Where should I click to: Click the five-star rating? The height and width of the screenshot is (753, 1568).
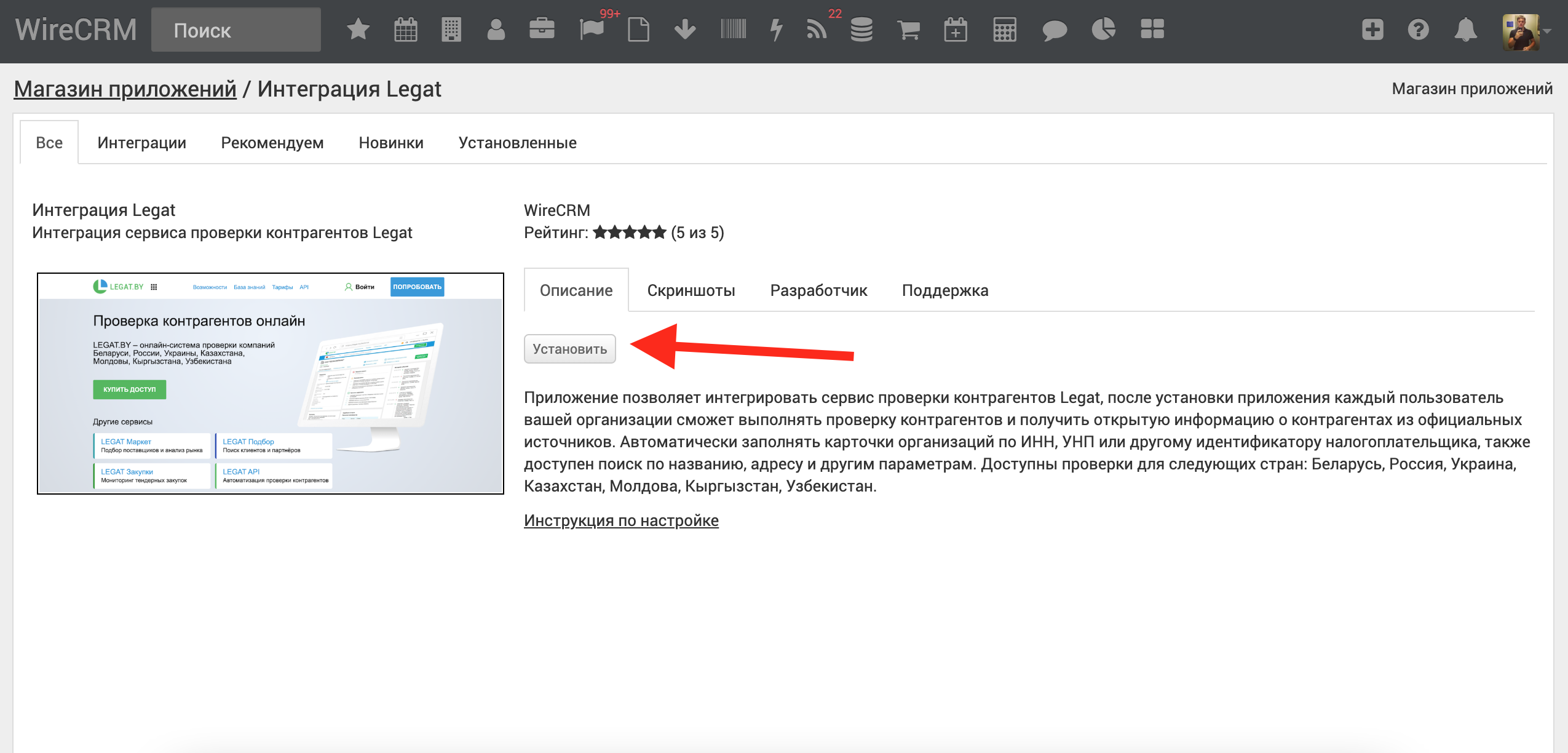click(x=630, y=233)
